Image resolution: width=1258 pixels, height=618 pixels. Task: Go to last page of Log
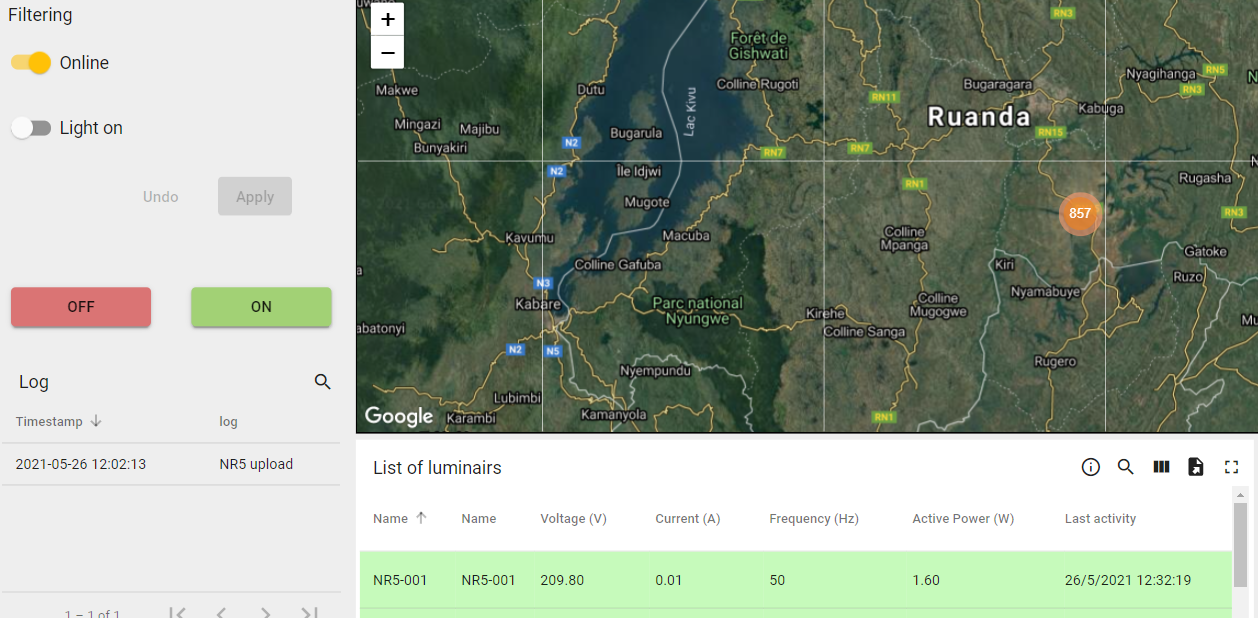(310, 612)
